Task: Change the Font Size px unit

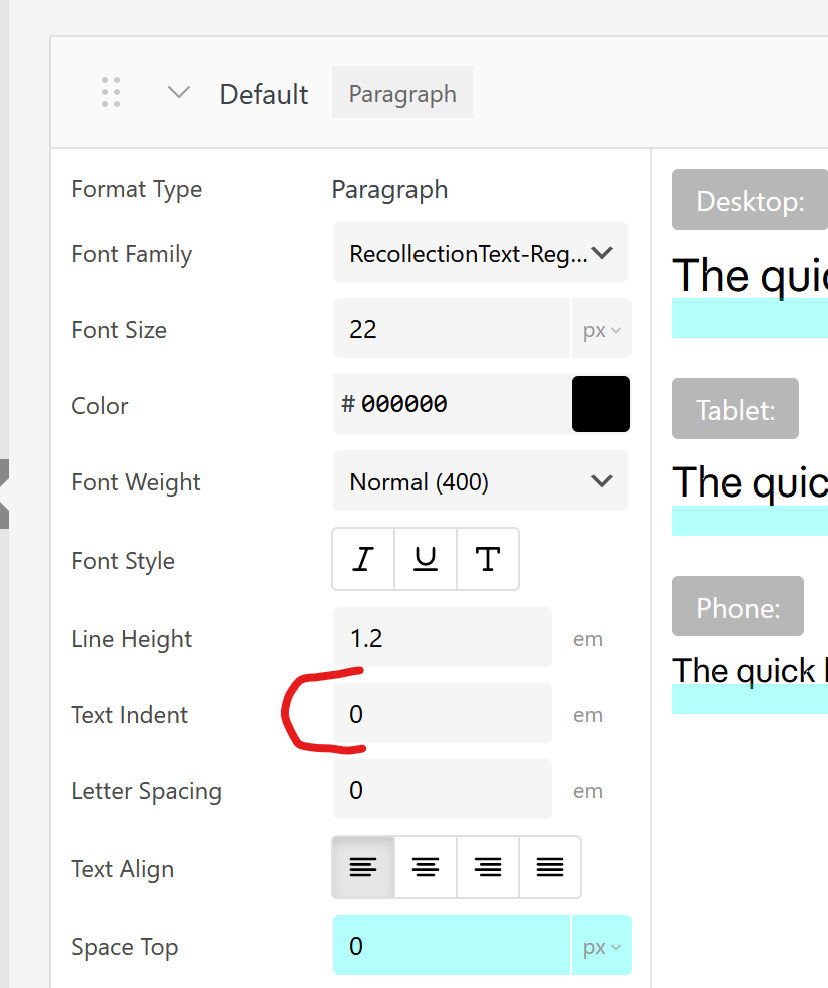Action: 601,329
